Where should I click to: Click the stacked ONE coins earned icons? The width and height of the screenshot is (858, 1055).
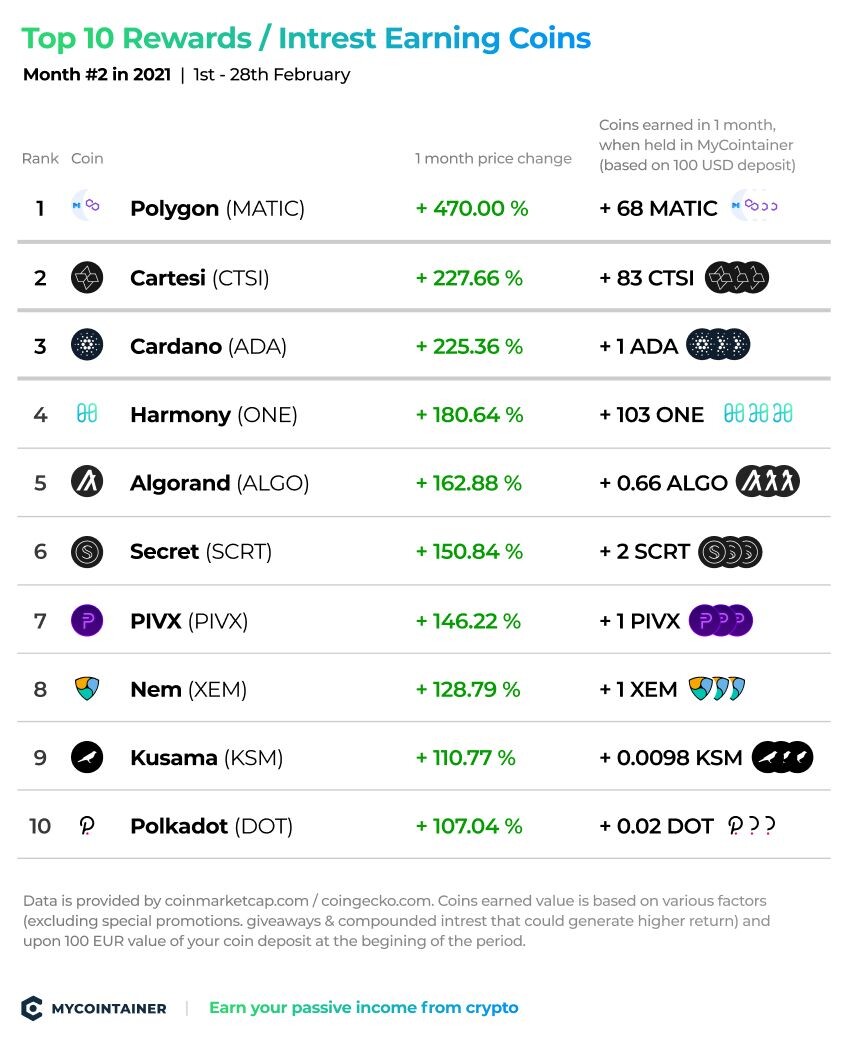click(758, 413)
